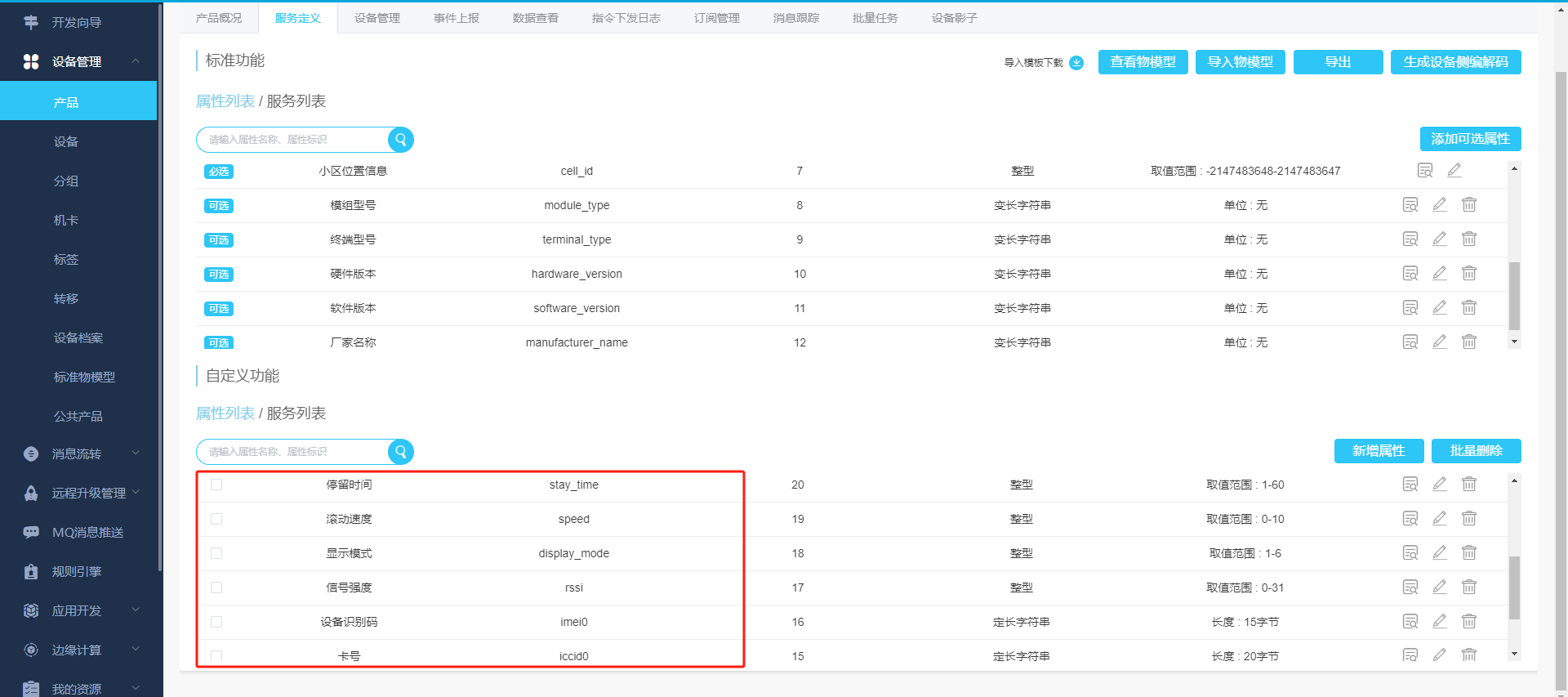
Task: View details of hardware_version row
Action: click(x=1410, y=273)
